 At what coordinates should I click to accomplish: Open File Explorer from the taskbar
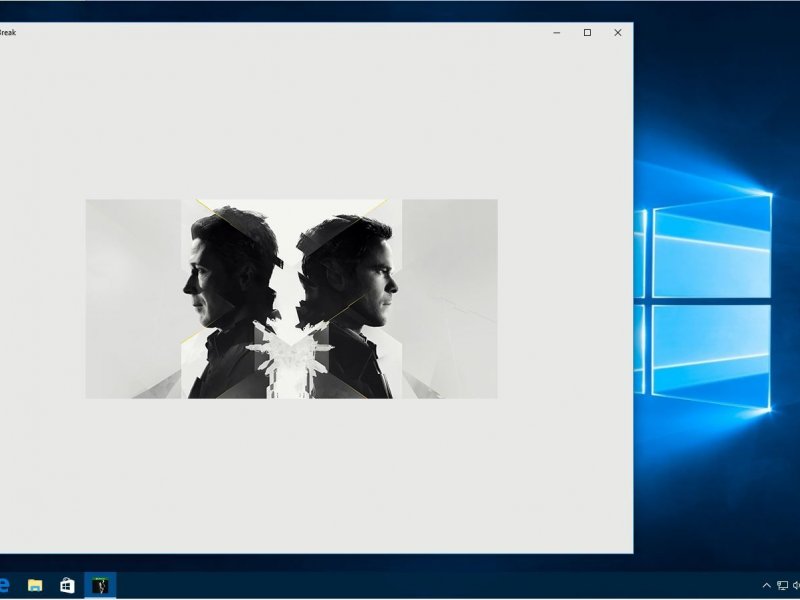tap(35, 585)
